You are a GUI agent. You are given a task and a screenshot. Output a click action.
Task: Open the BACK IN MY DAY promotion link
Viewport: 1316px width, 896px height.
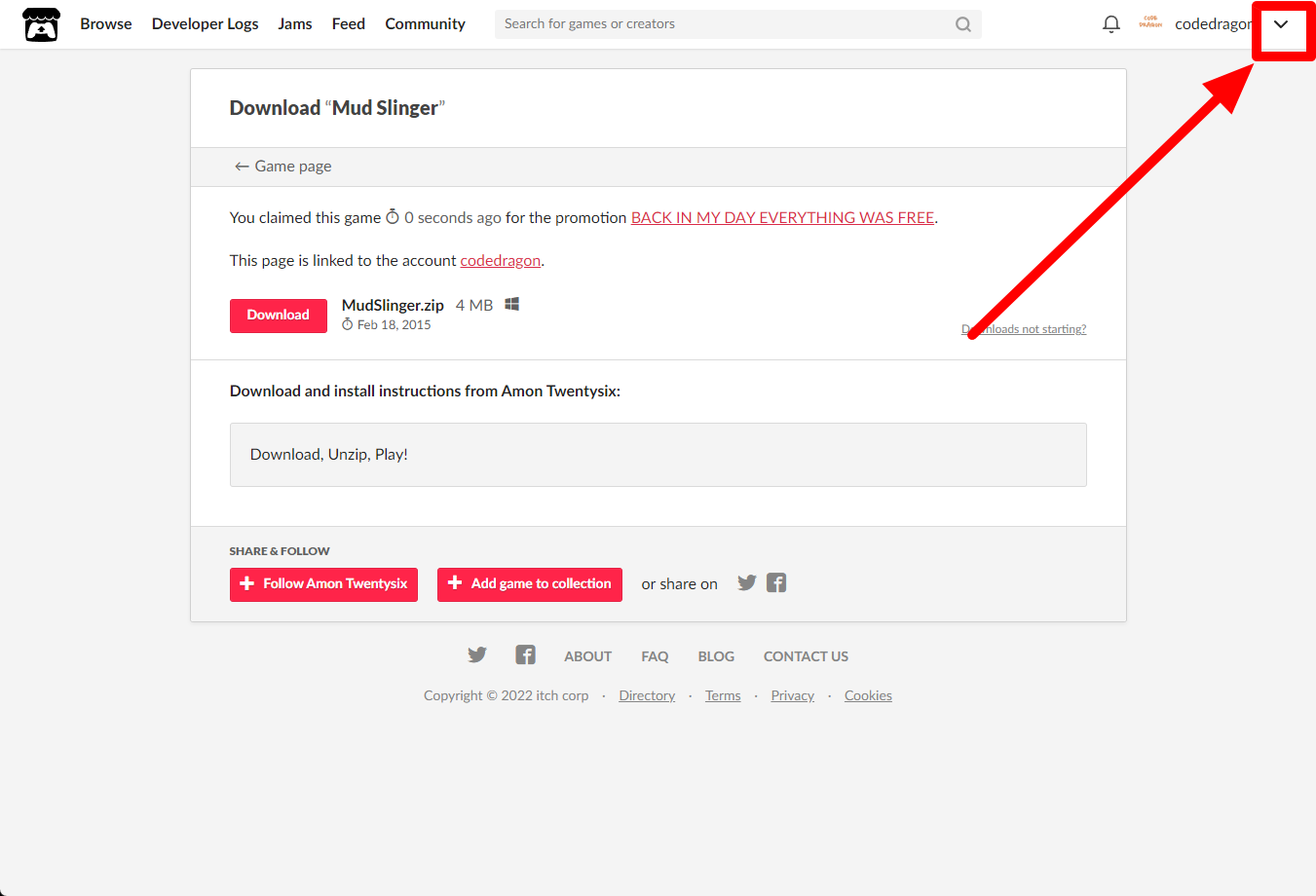point(782,218)
